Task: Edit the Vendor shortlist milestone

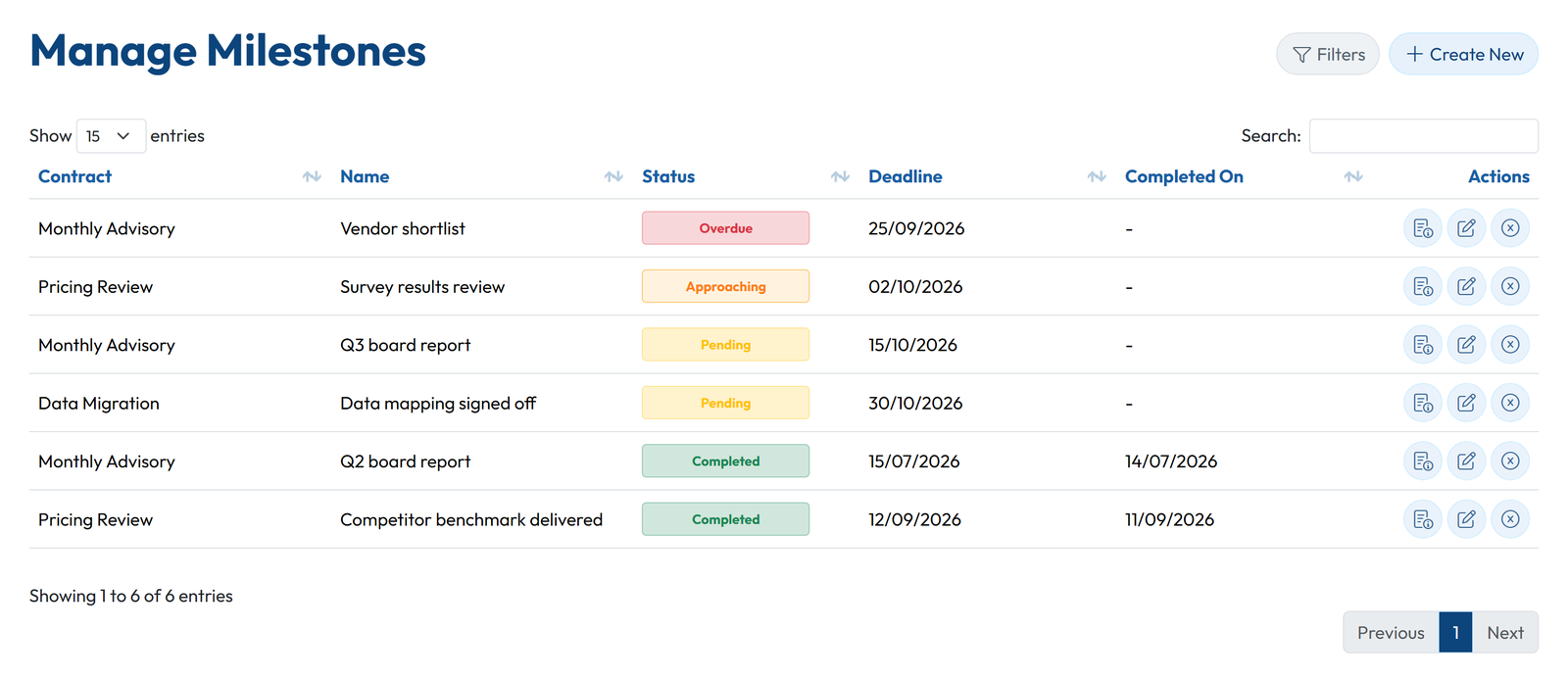Action: coord(1466,228)
